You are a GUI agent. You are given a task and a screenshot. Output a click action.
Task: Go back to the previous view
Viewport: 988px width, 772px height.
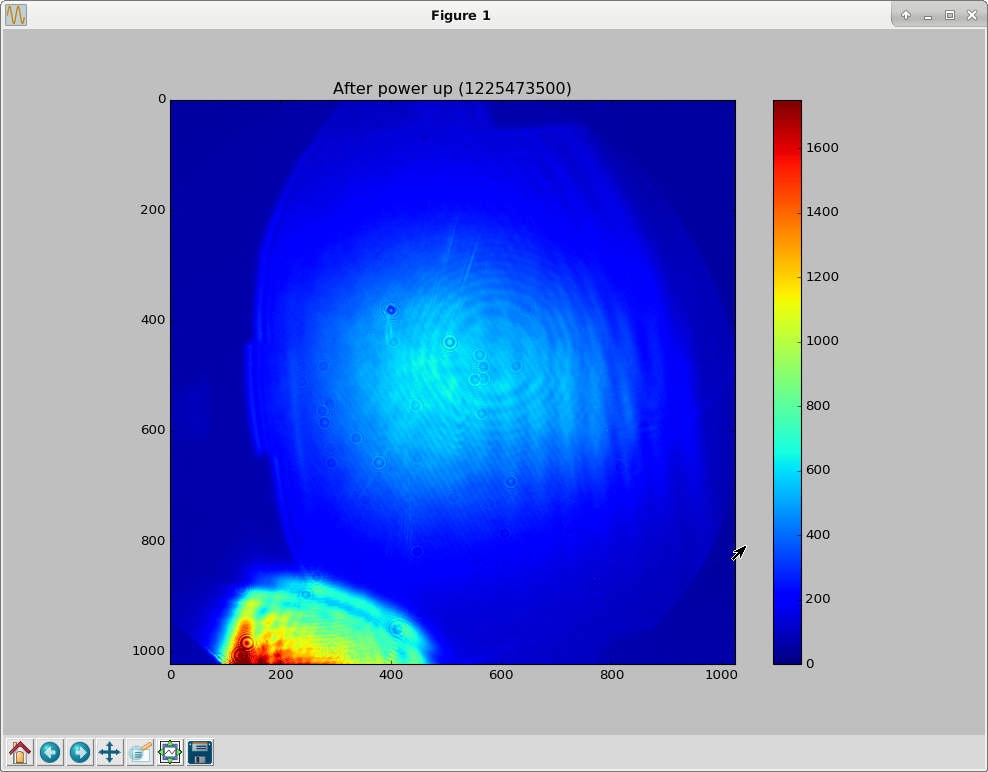coord(50,752)
